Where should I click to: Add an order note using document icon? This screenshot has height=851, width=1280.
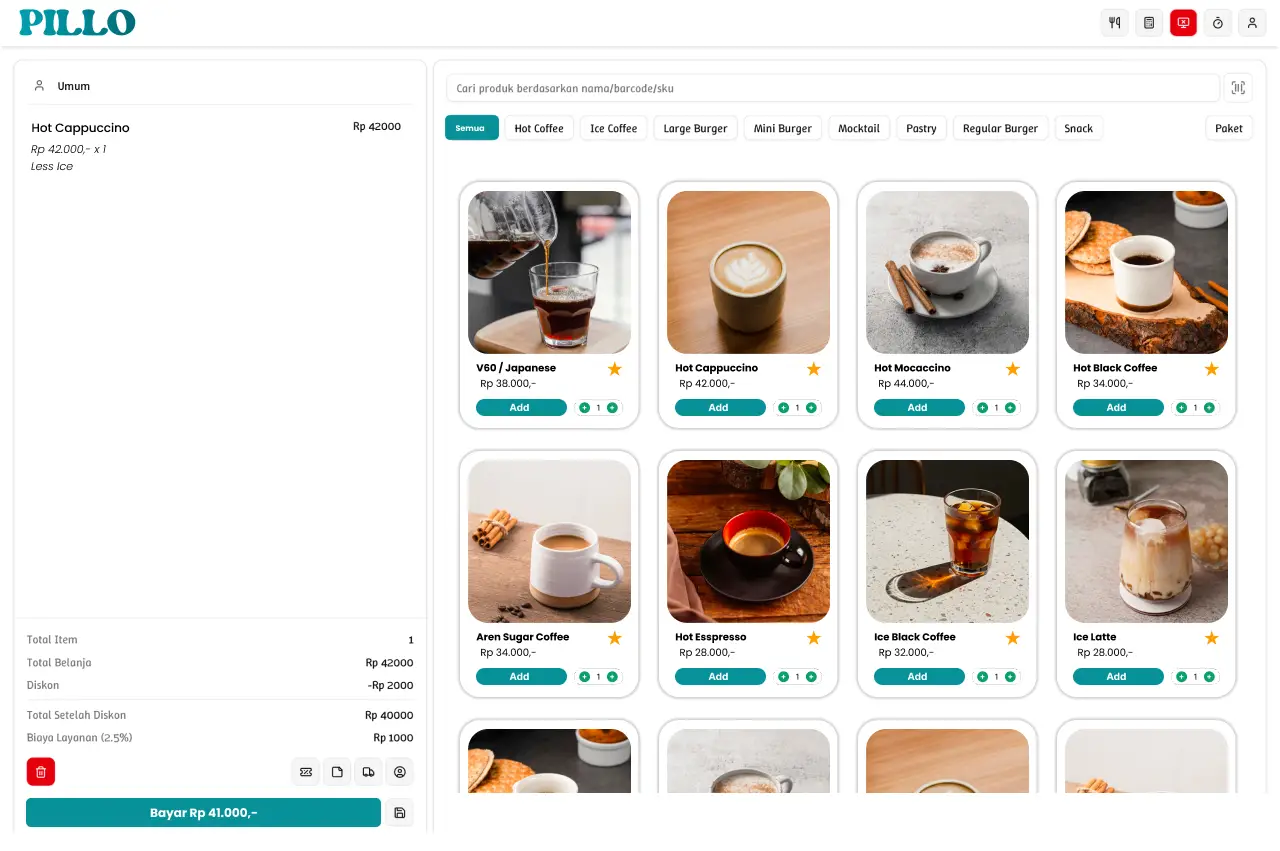tap(337, 771)
